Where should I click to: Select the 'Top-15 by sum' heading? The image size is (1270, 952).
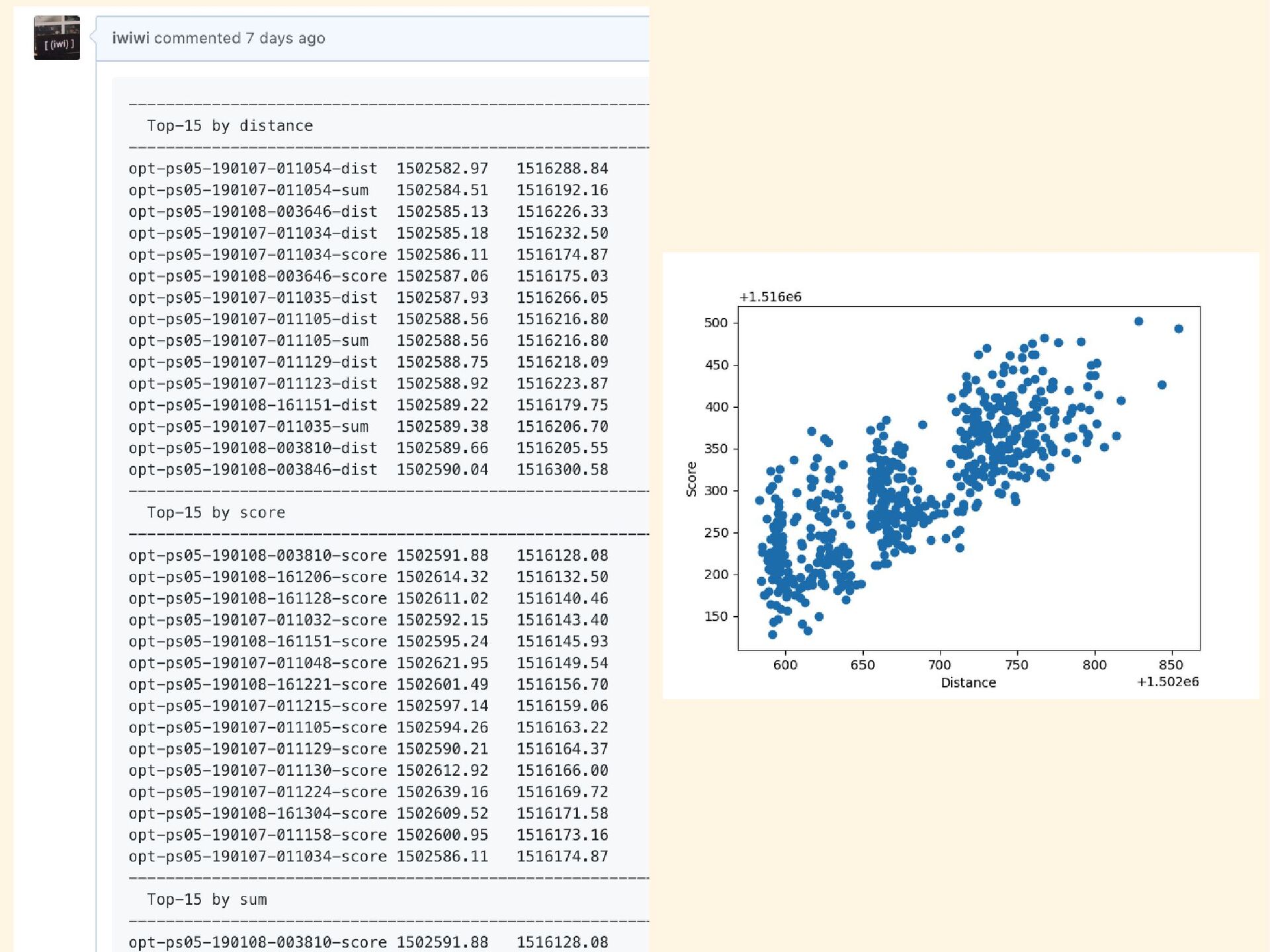tap(206, 899)
